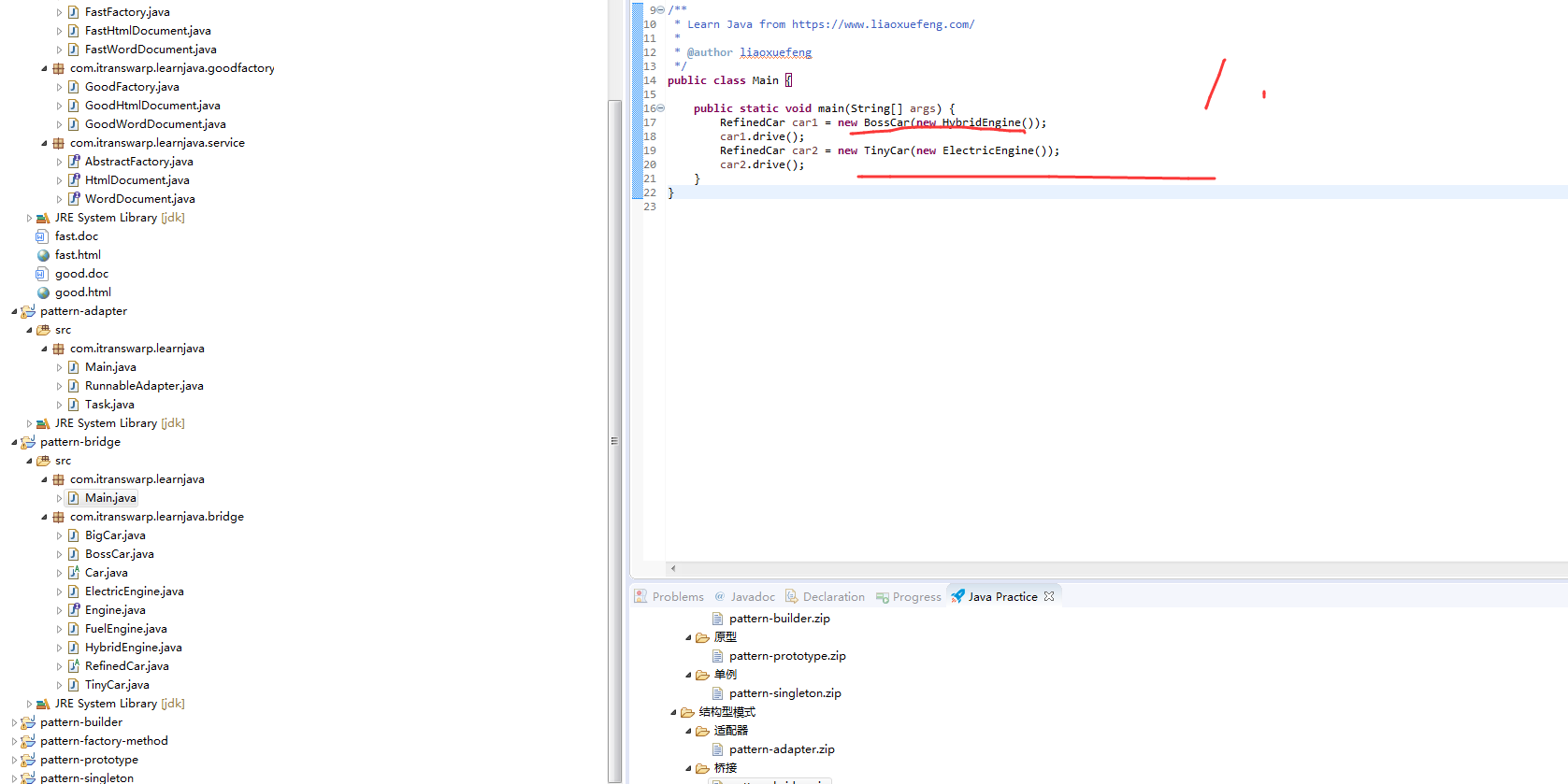Click the pattern-builder.zip file icon
The image size is (1568, 784).
717,619
